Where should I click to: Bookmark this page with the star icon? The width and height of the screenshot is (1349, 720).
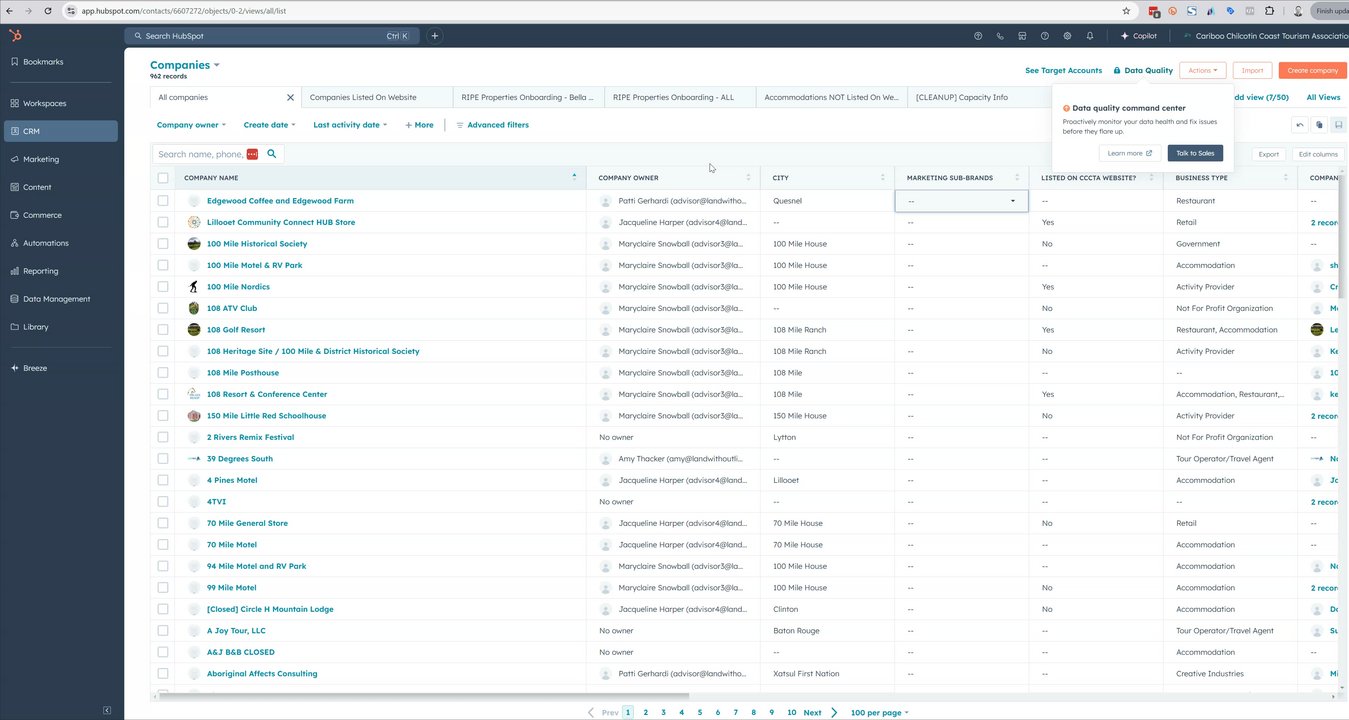click(1126, 11)
